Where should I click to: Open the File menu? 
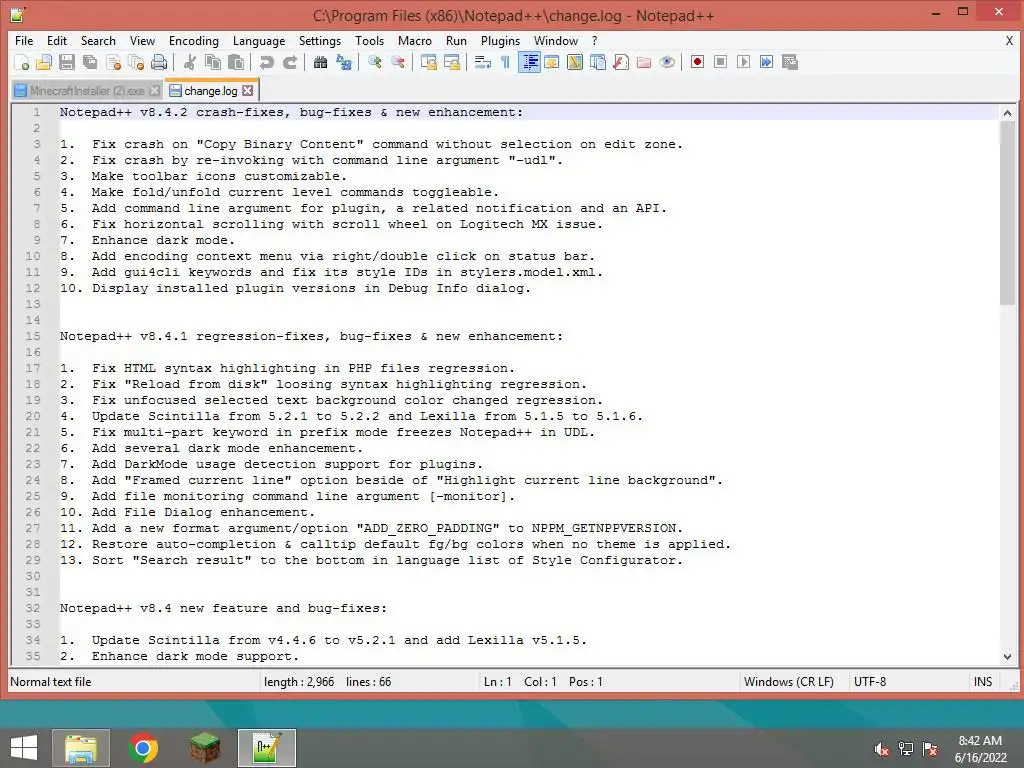pos(24,40)
